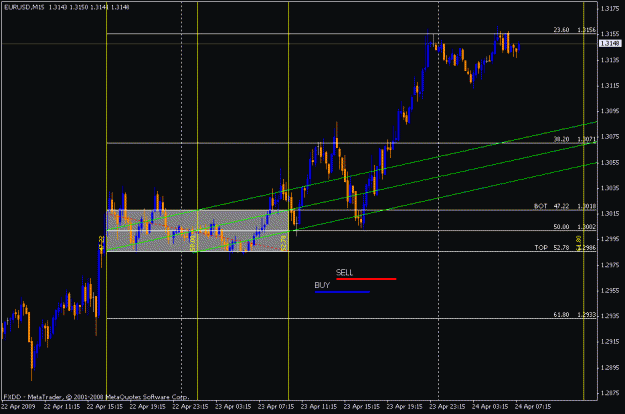
Task: Click the 24 Apr 03:15 time label
Action: coord(490,407)
